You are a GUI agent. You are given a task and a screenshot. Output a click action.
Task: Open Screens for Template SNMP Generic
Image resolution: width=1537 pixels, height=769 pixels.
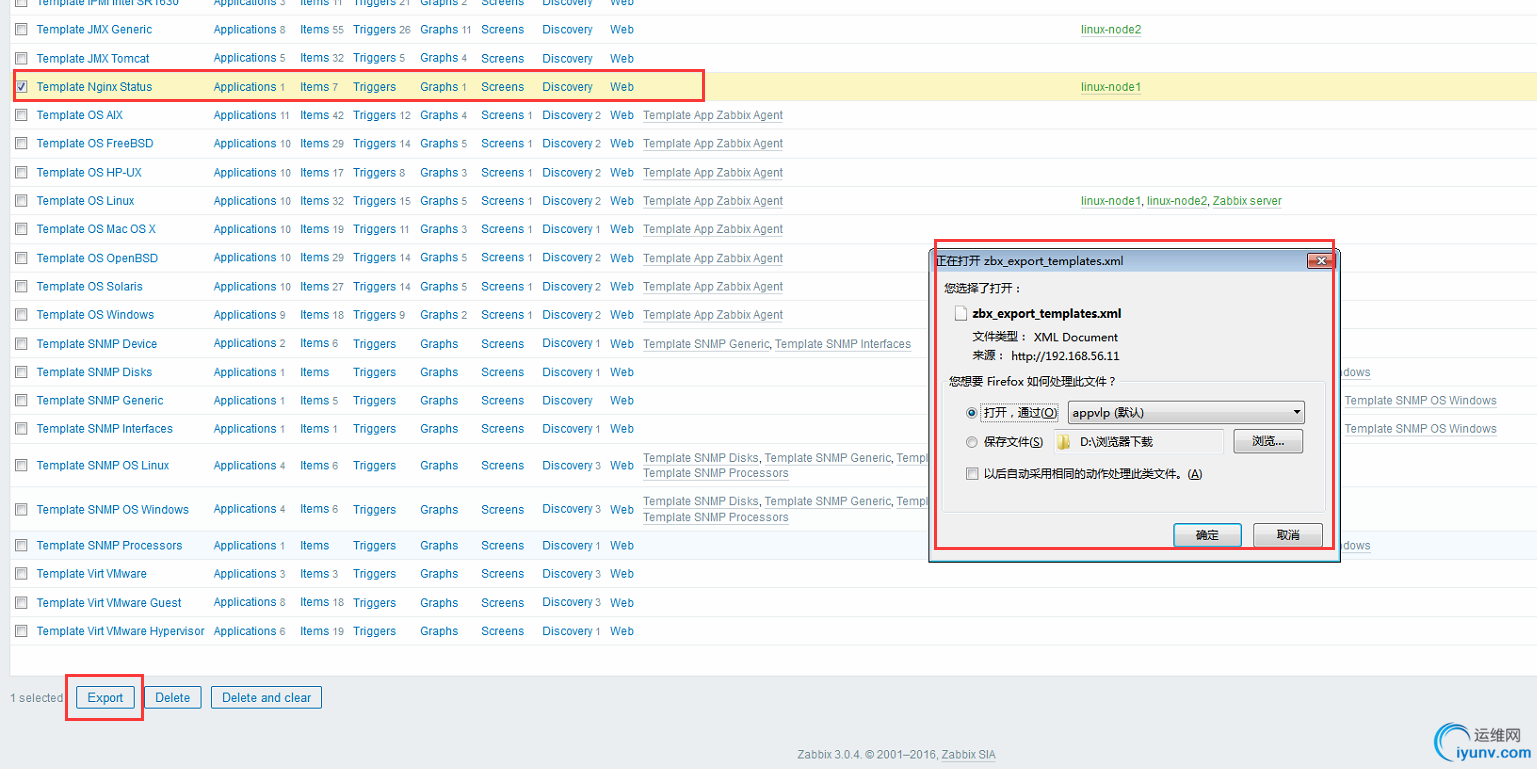502,401
